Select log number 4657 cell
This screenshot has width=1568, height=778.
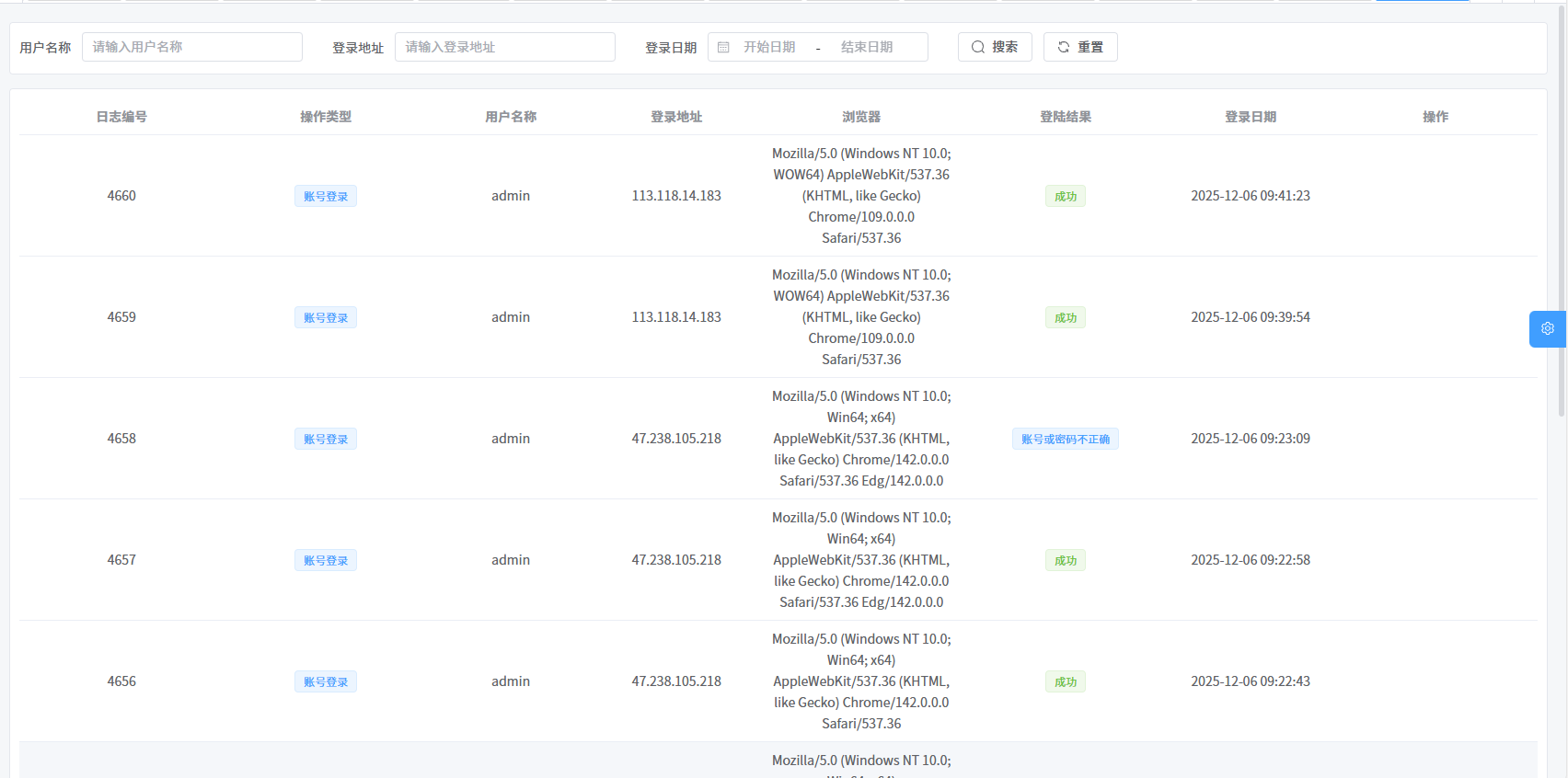click(121, 560)
